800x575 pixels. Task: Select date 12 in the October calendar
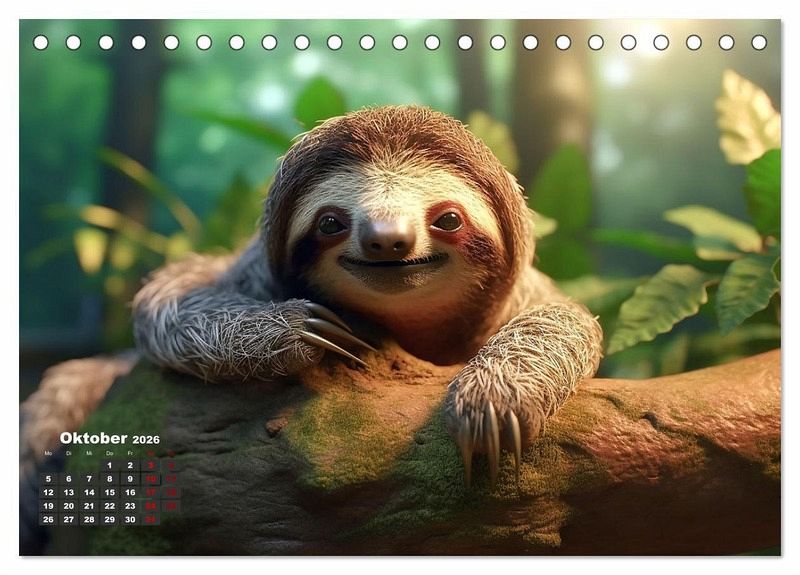[x=48, y=492]
